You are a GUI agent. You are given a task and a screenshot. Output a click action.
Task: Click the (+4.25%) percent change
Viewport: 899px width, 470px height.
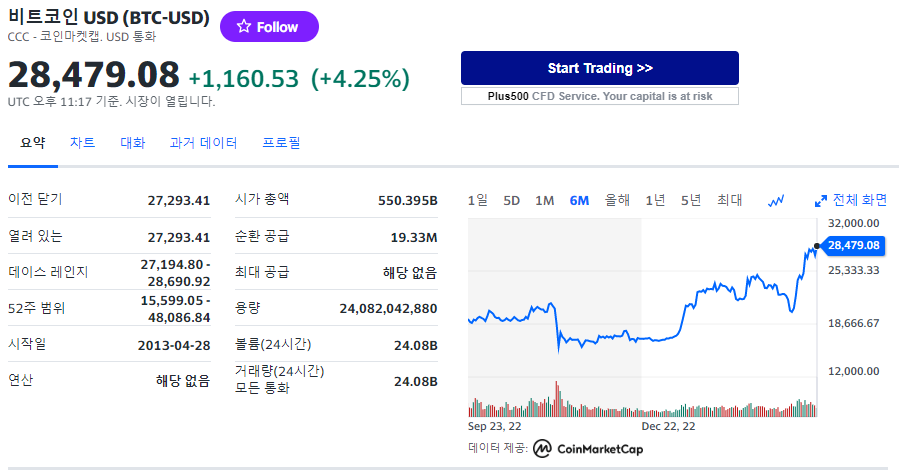pos(360,79)
